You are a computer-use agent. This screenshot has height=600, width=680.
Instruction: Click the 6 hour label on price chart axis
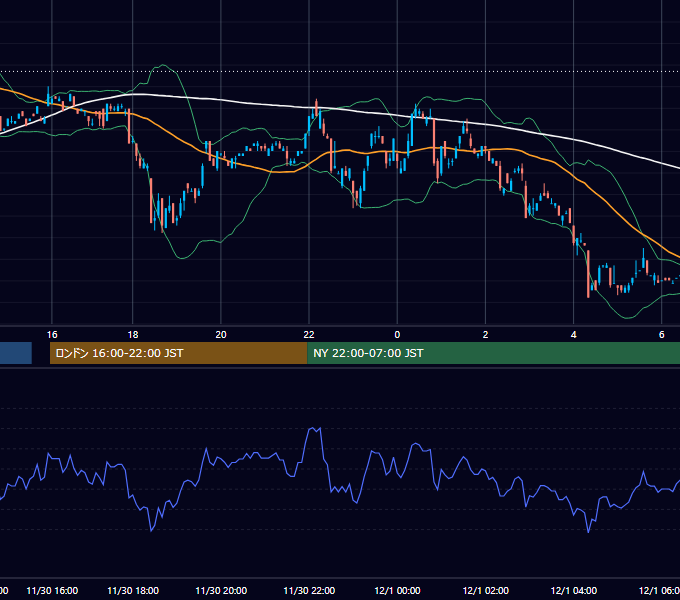point(661,334)
